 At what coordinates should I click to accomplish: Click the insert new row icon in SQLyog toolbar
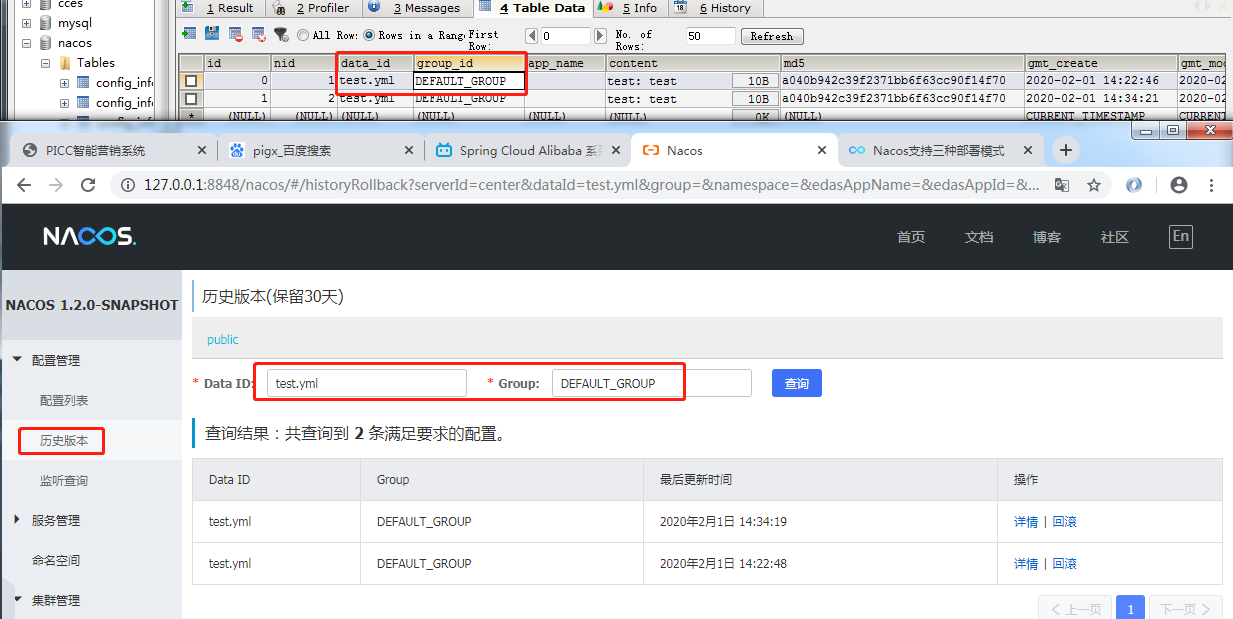(x=189, y=34)
